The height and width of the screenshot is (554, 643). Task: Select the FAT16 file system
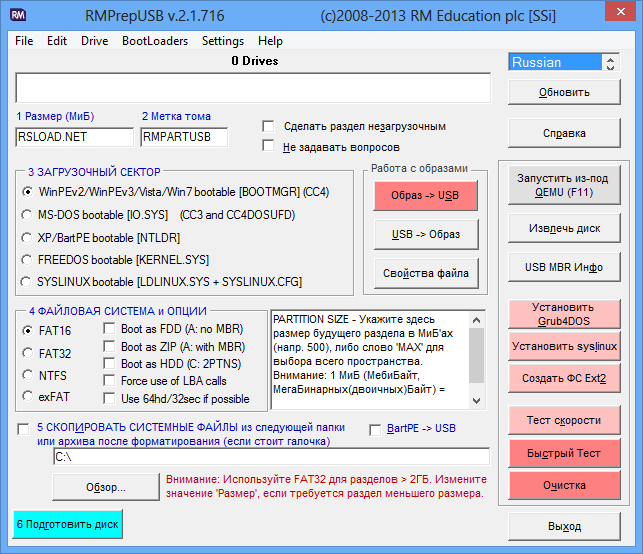27,331
